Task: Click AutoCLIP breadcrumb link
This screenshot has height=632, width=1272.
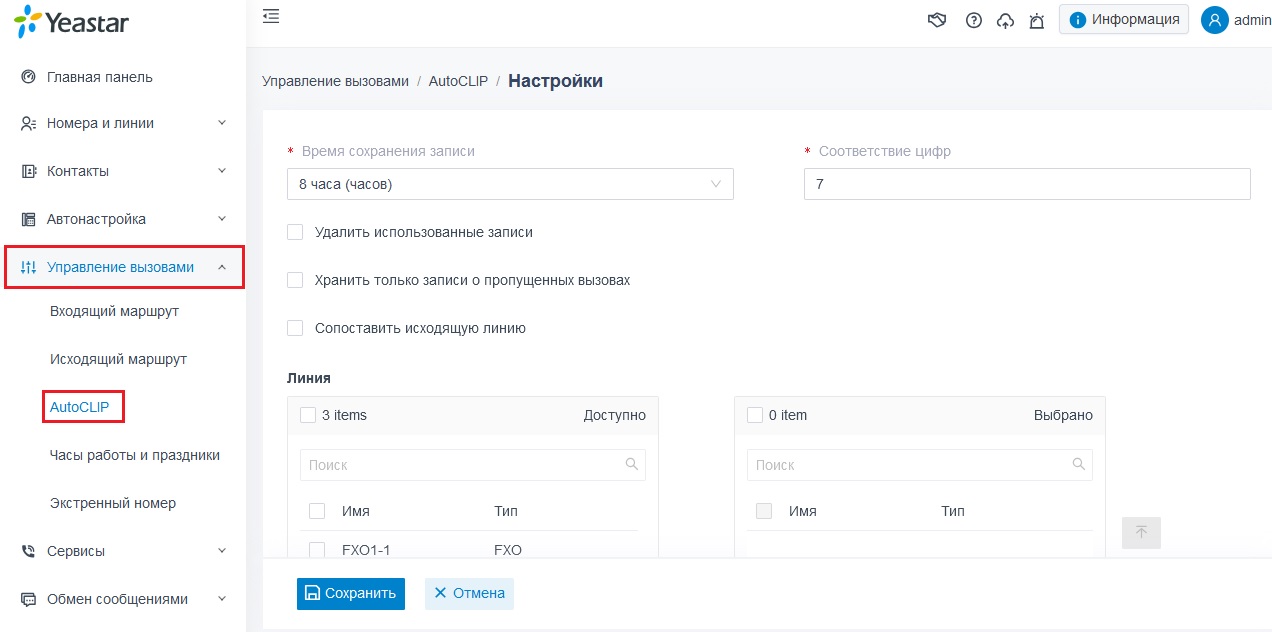Action: pyautogui.click(x=458, y=81)
